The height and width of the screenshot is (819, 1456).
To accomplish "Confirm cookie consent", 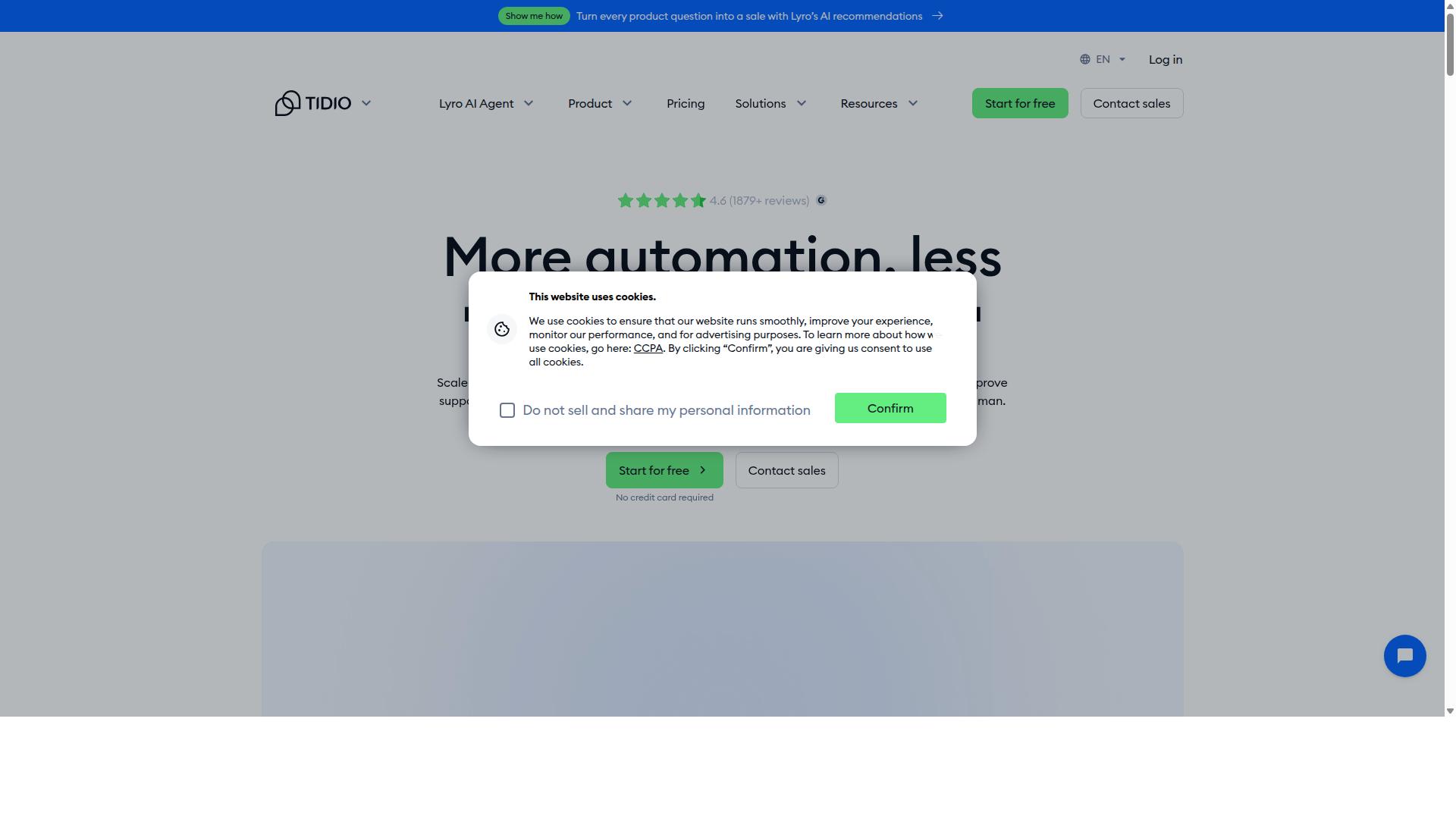I will point(890,408).
